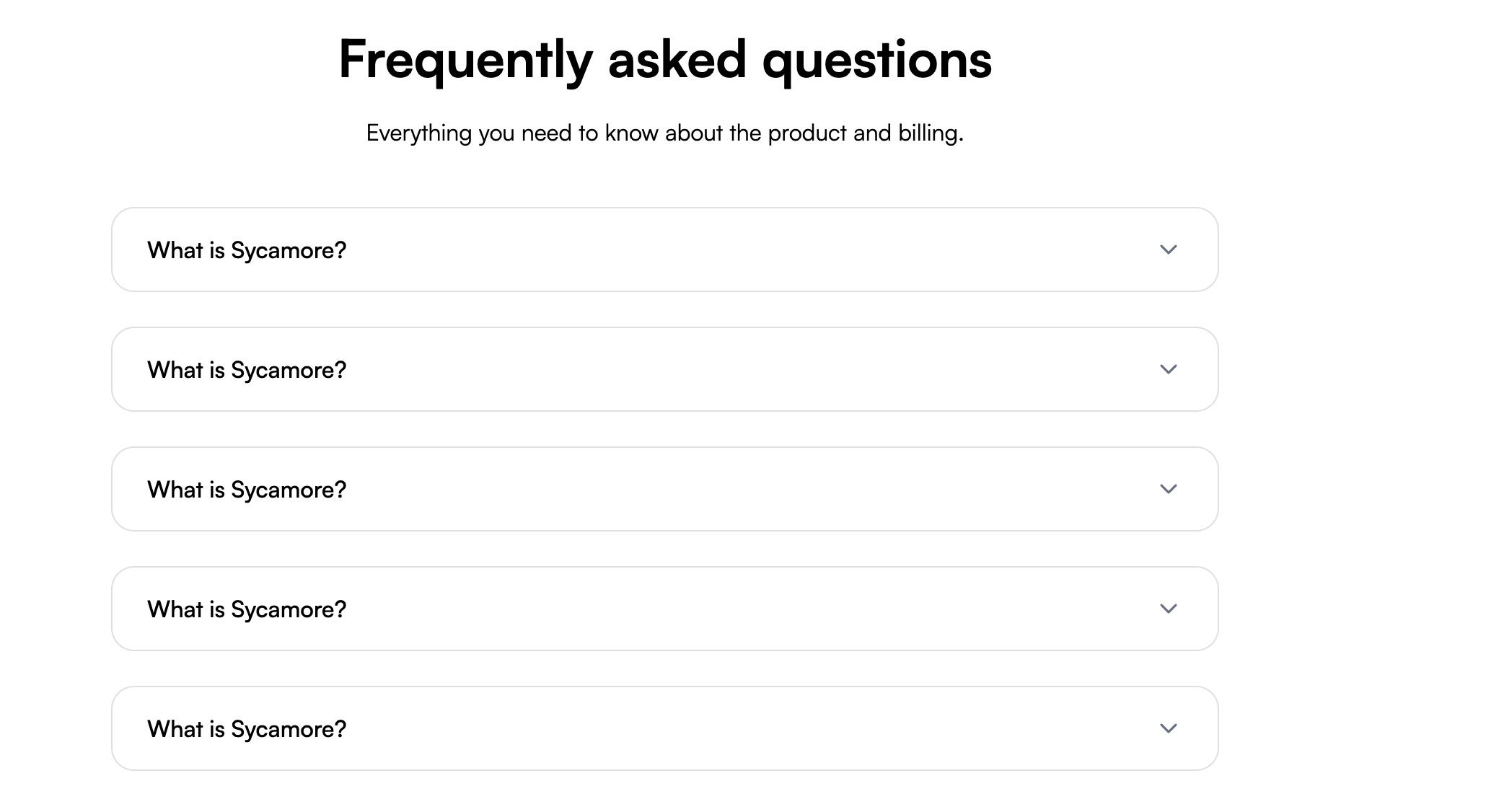1486x812 pixels.
Task: Expand the second "What is Sycamore?" question
Action: tap(247, 370)
